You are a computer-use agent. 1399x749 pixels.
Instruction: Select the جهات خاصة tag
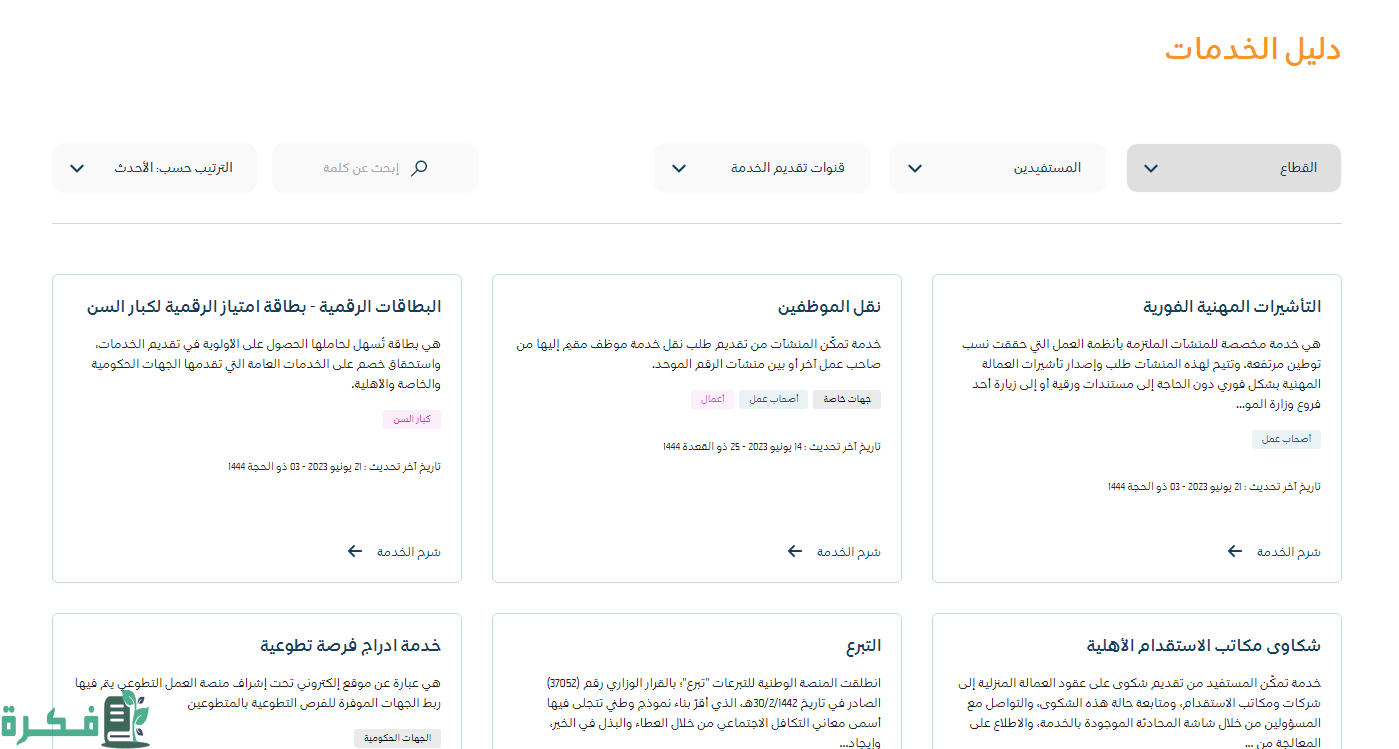pos(846,400)
